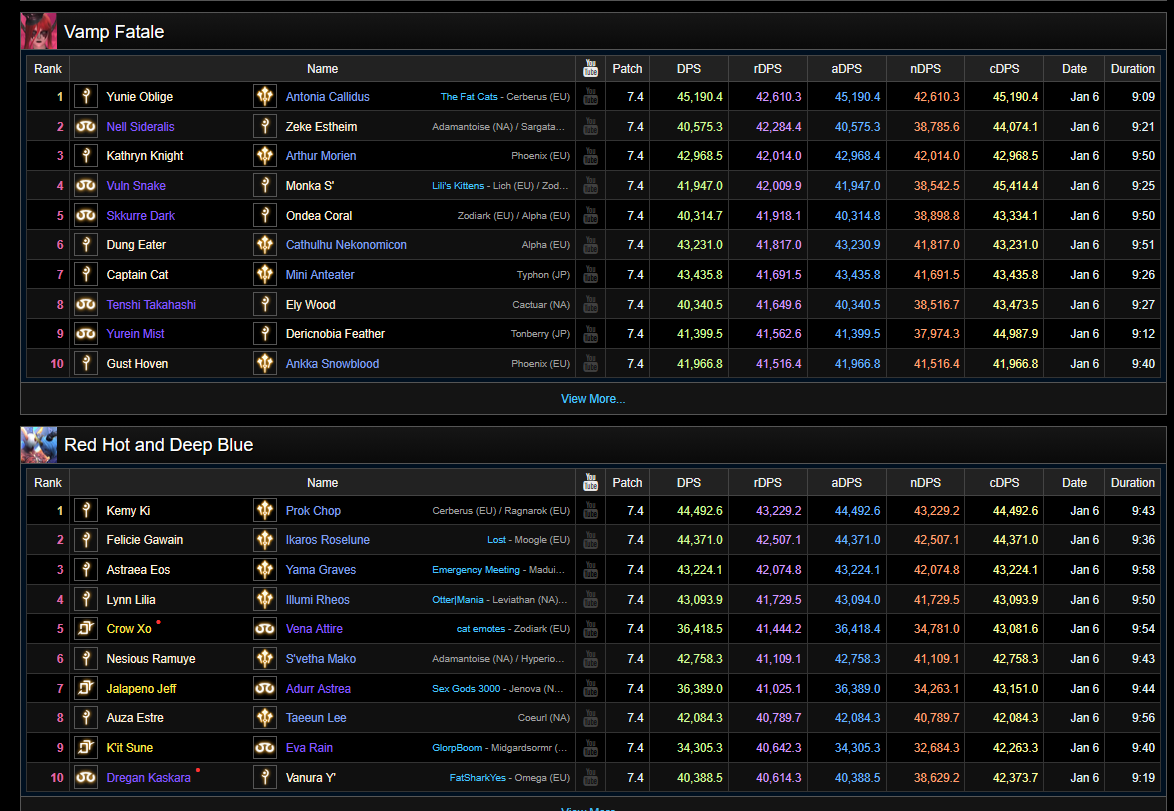The width and height of the screenshot is (1174, 811).
Task: Open Lili's Kittens guild link
Action: point(458,186)
